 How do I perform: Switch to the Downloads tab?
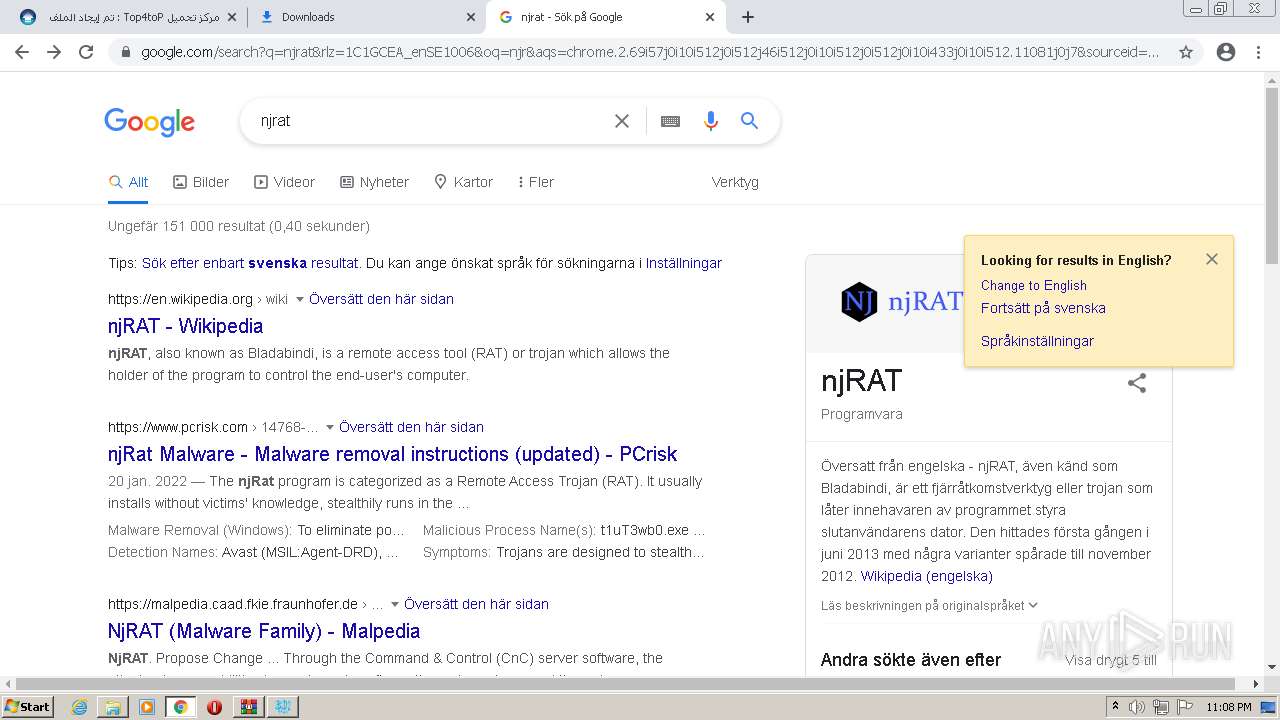click(366, 17)
